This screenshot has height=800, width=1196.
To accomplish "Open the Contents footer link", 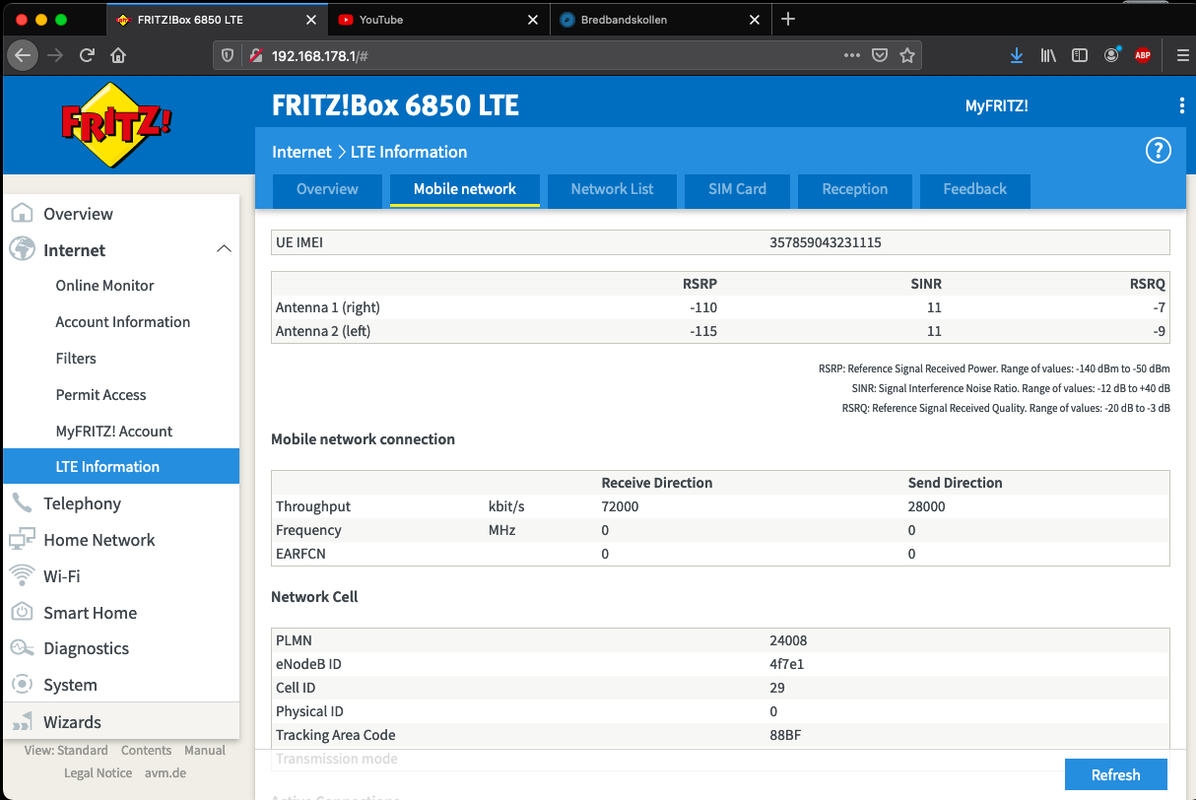I will tap(146, 750).
